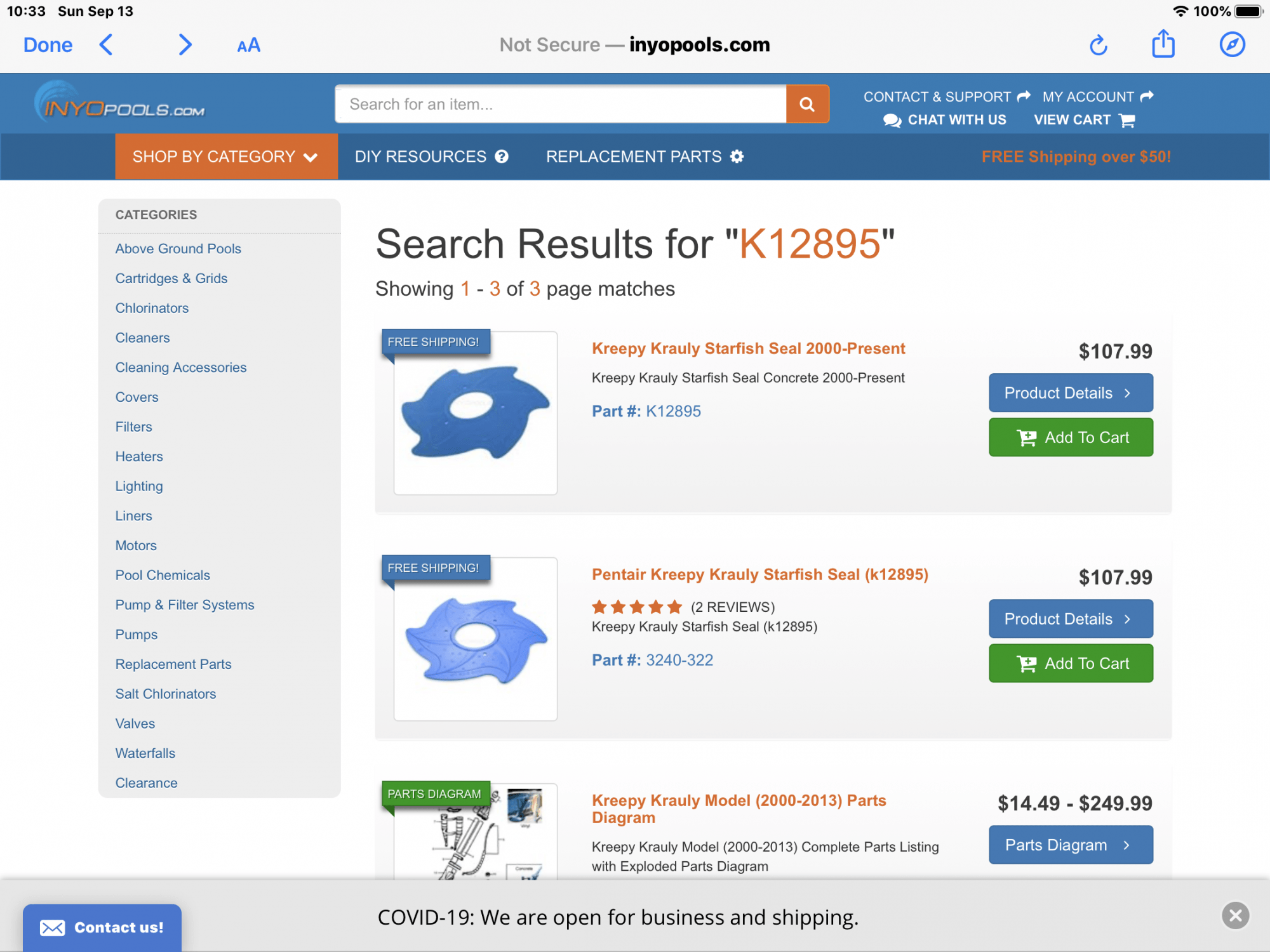Tap Done to close the browser view
Image resolution: width=1270 pixels, height=952 pixels.
[48, 45]
